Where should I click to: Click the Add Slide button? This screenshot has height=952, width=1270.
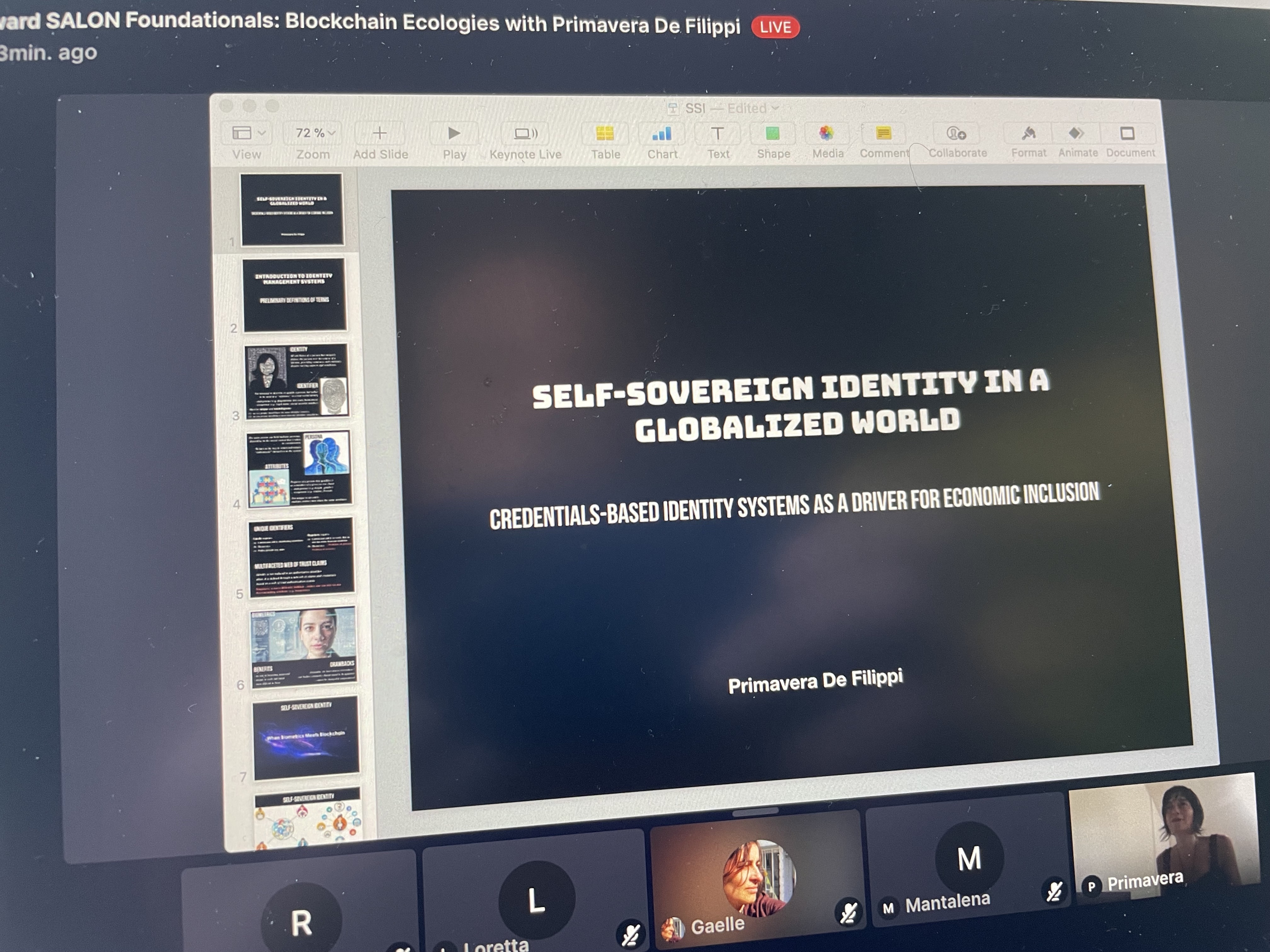tap(380, 134)
